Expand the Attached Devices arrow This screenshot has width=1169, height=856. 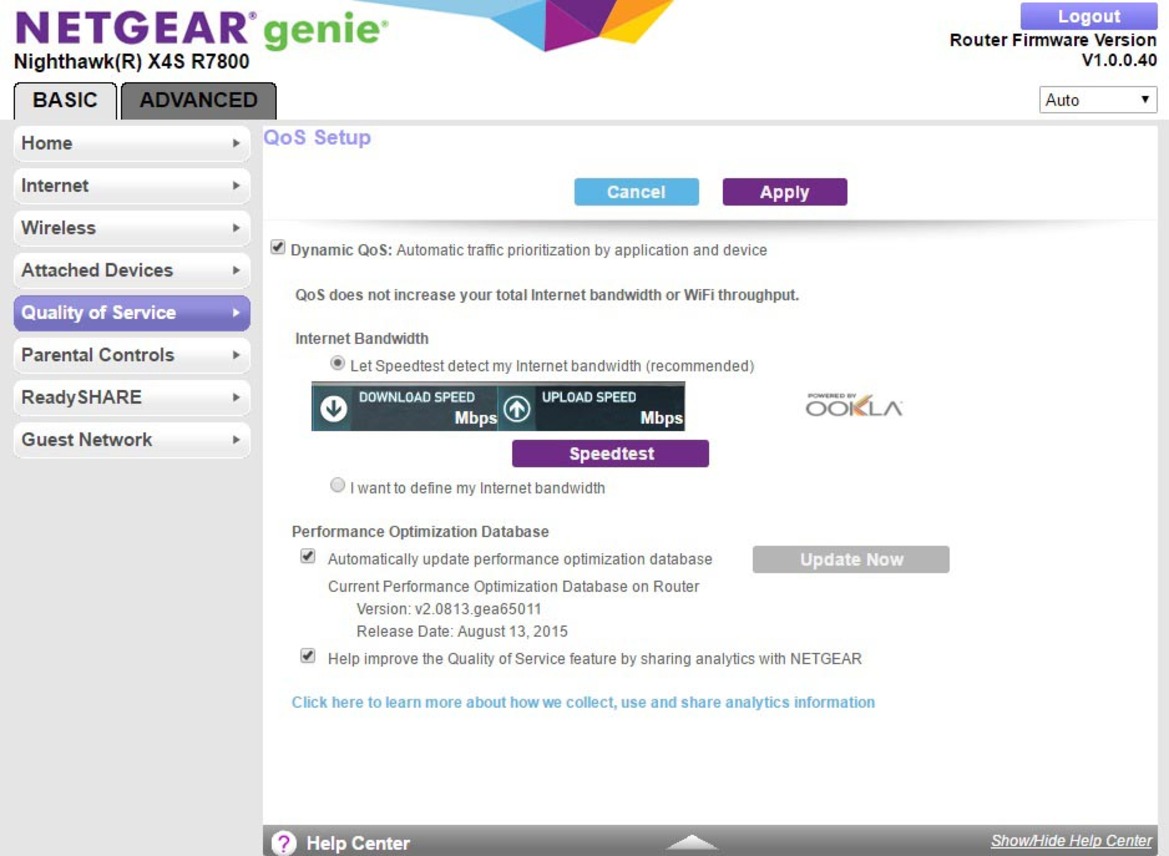(x=236, y=270)
